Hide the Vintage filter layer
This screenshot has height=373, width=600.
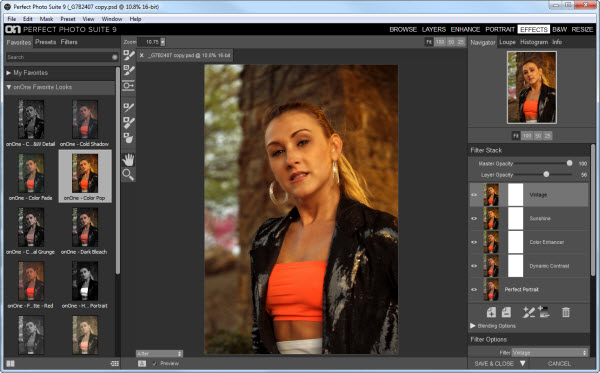tap(474, 195)
